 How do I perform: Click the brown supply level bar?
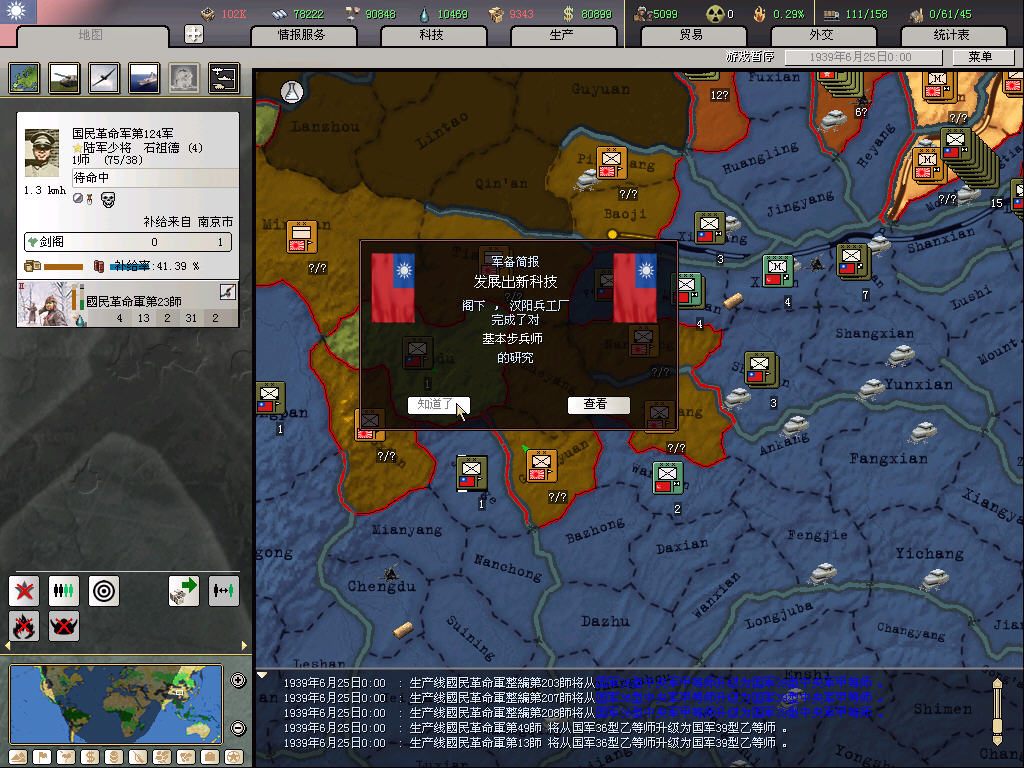pos(63,266)
